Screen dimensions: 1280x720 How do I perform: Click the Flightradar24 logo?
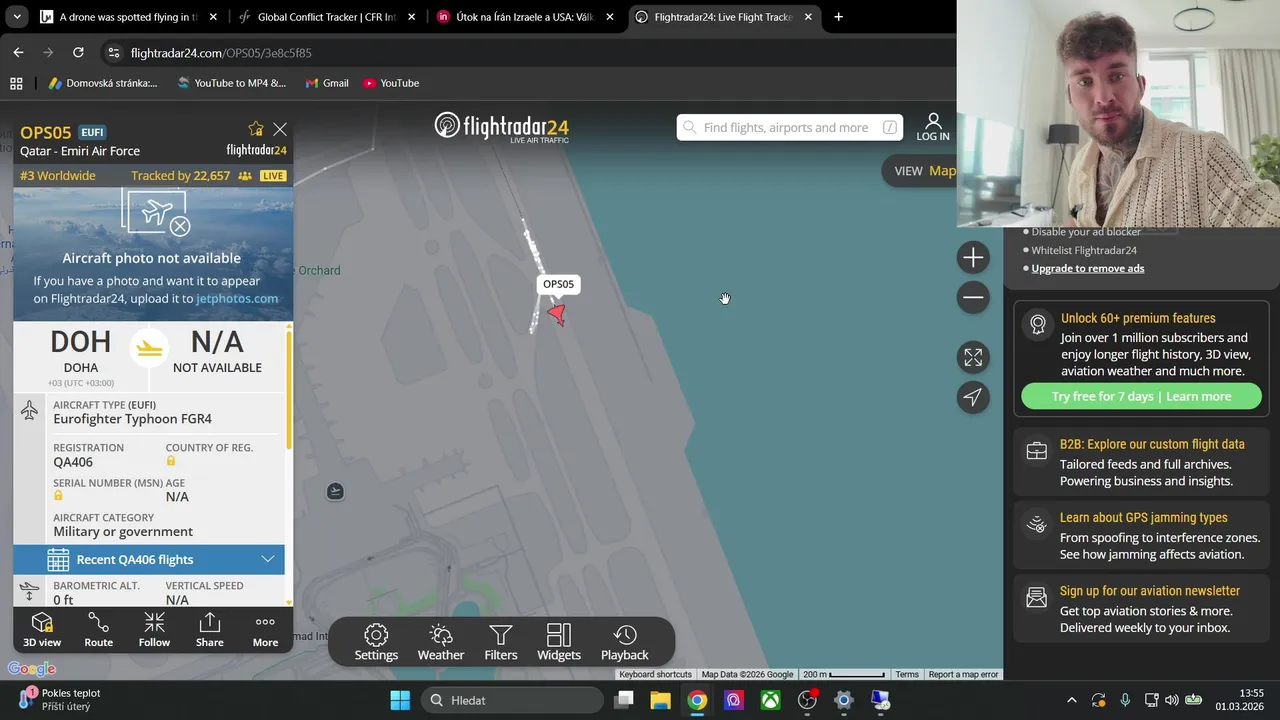click(502, 127)
